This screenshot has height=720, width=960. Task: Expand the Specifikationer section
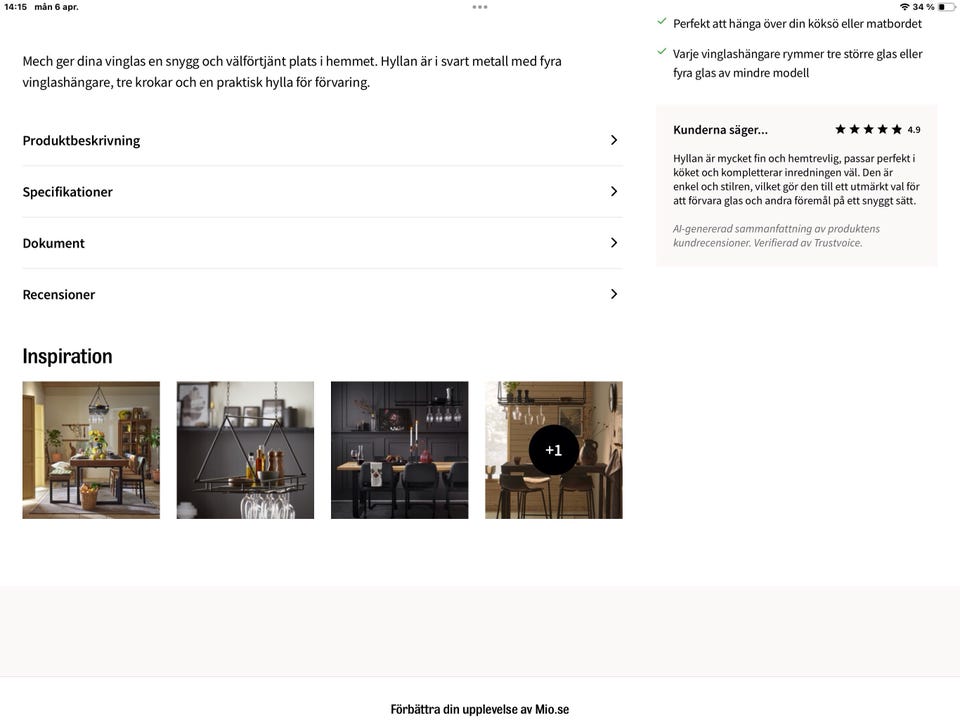pos(614,191)
